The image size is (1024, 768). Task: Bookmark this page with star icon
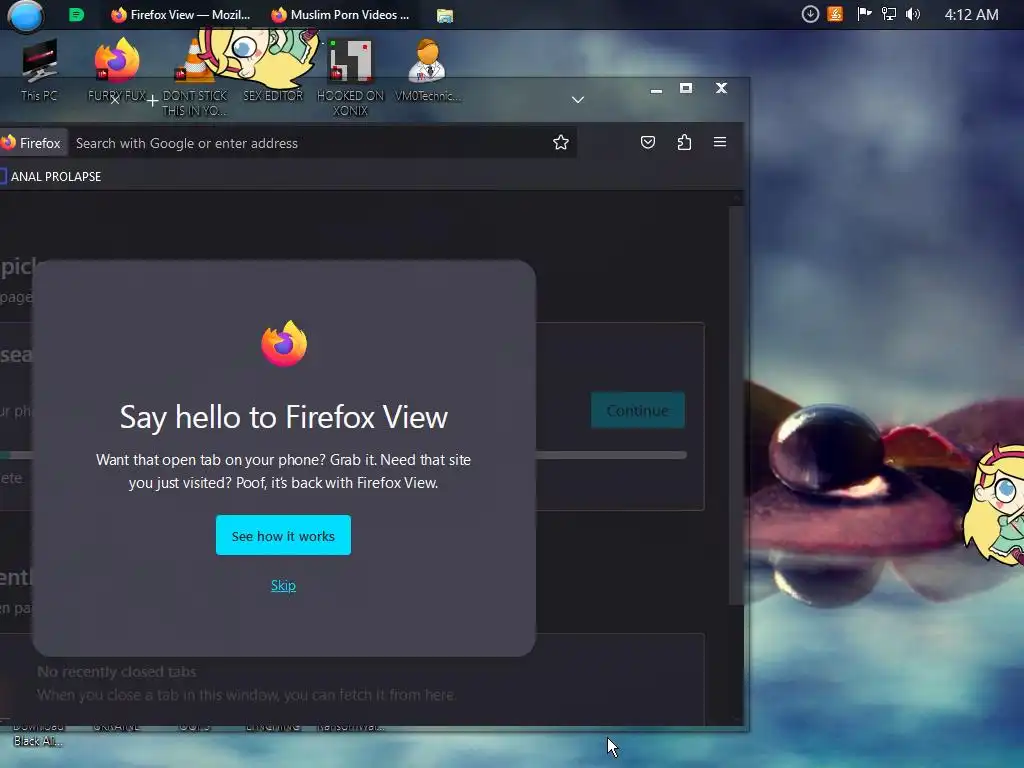tap(560, 142)
